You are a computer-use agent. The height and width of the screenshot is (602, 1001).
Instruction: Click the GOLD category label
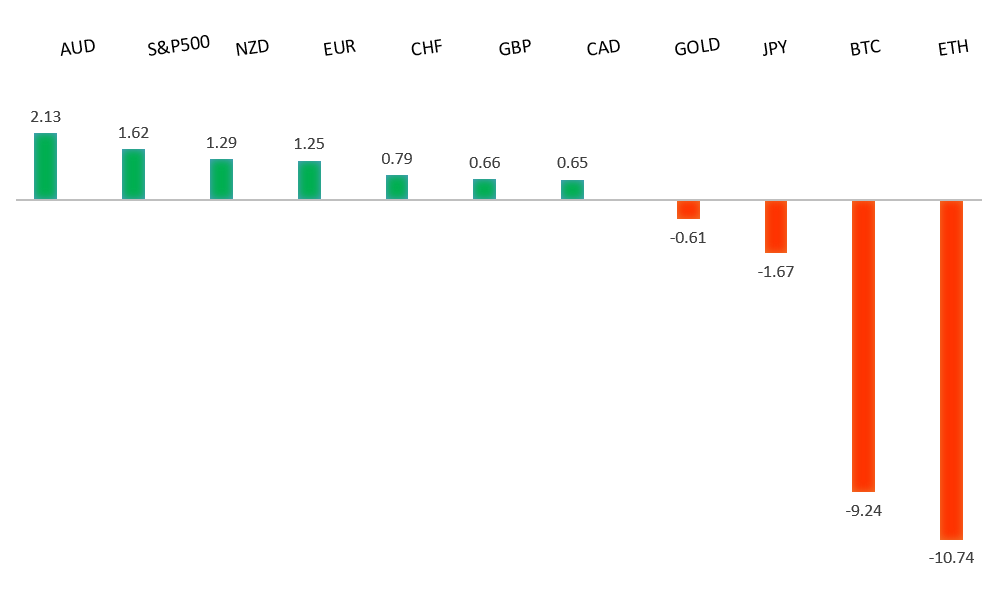pos(697,47)
